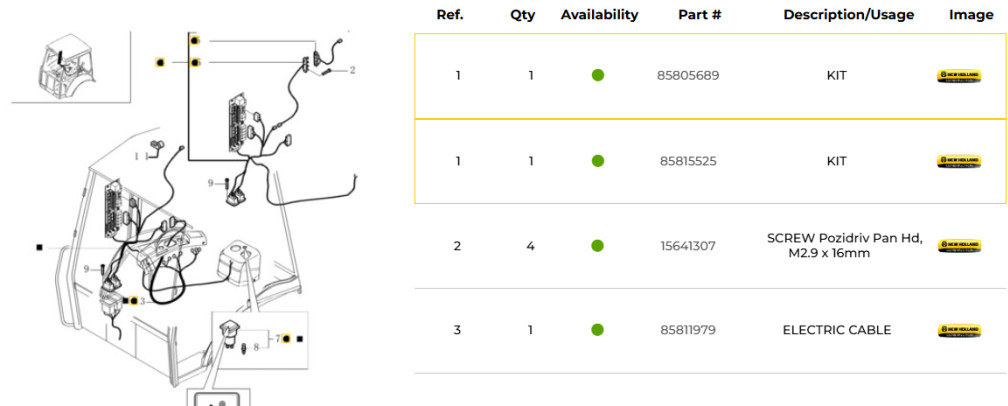This screenshot has width=1008, height=406.
Task: Open part number 15641307
Action: [688, 245]
